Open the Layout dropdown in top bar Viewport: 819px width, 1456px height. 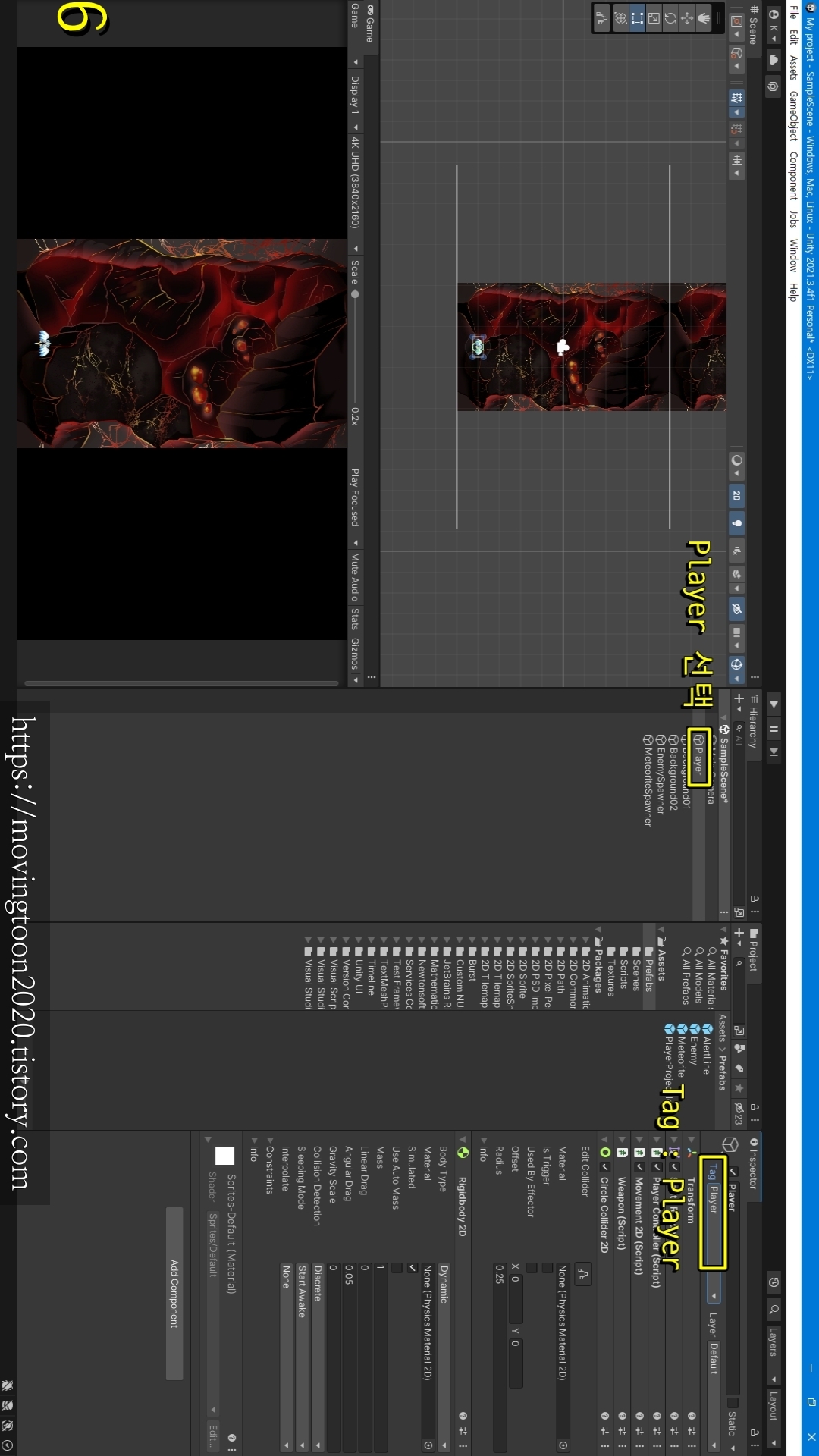(x=773, y=1419)
